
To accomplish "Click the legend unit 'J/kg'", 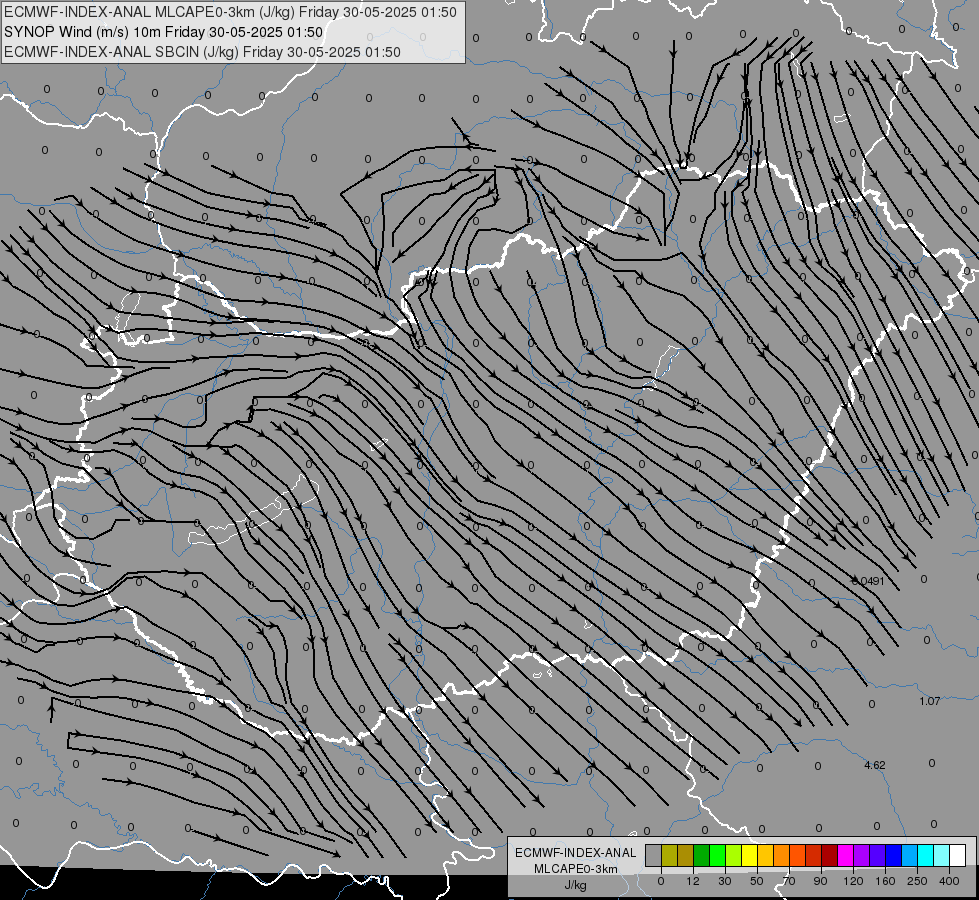I will [576, 885].
